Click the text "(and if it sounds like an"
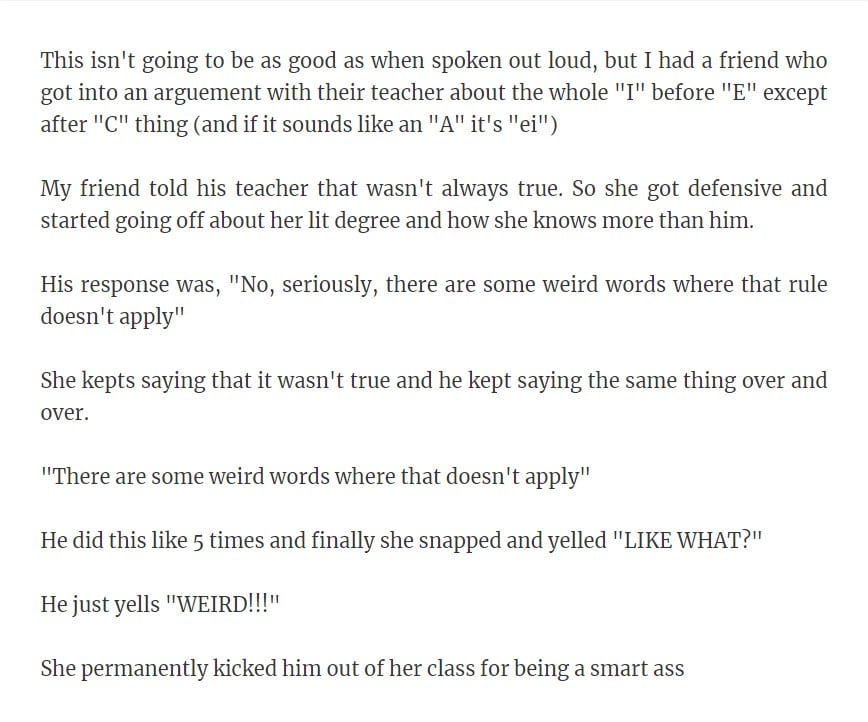The height and width of the screenshot is (722, 868). tap(308, 124)
